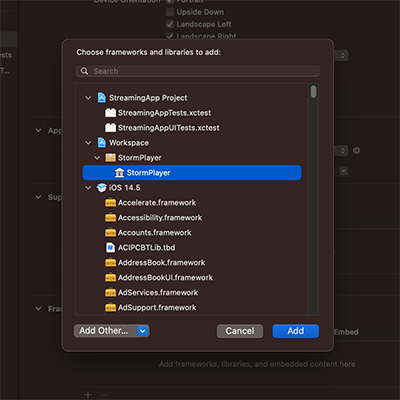Viewport: 400px width, 400px height.
Task: Click the plus button below the frameworks list
Action: 88,395
